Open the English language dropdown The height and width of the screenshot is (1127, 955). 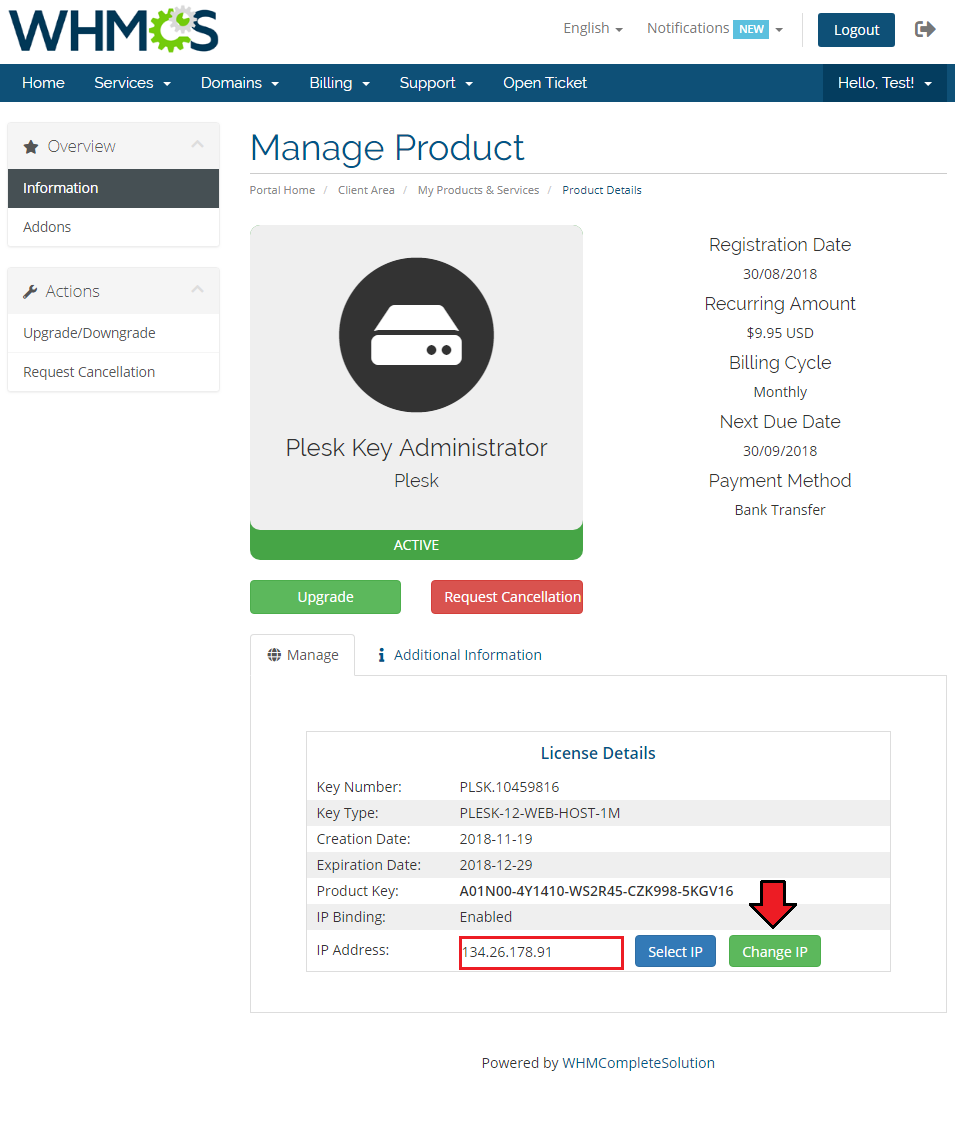593,28
